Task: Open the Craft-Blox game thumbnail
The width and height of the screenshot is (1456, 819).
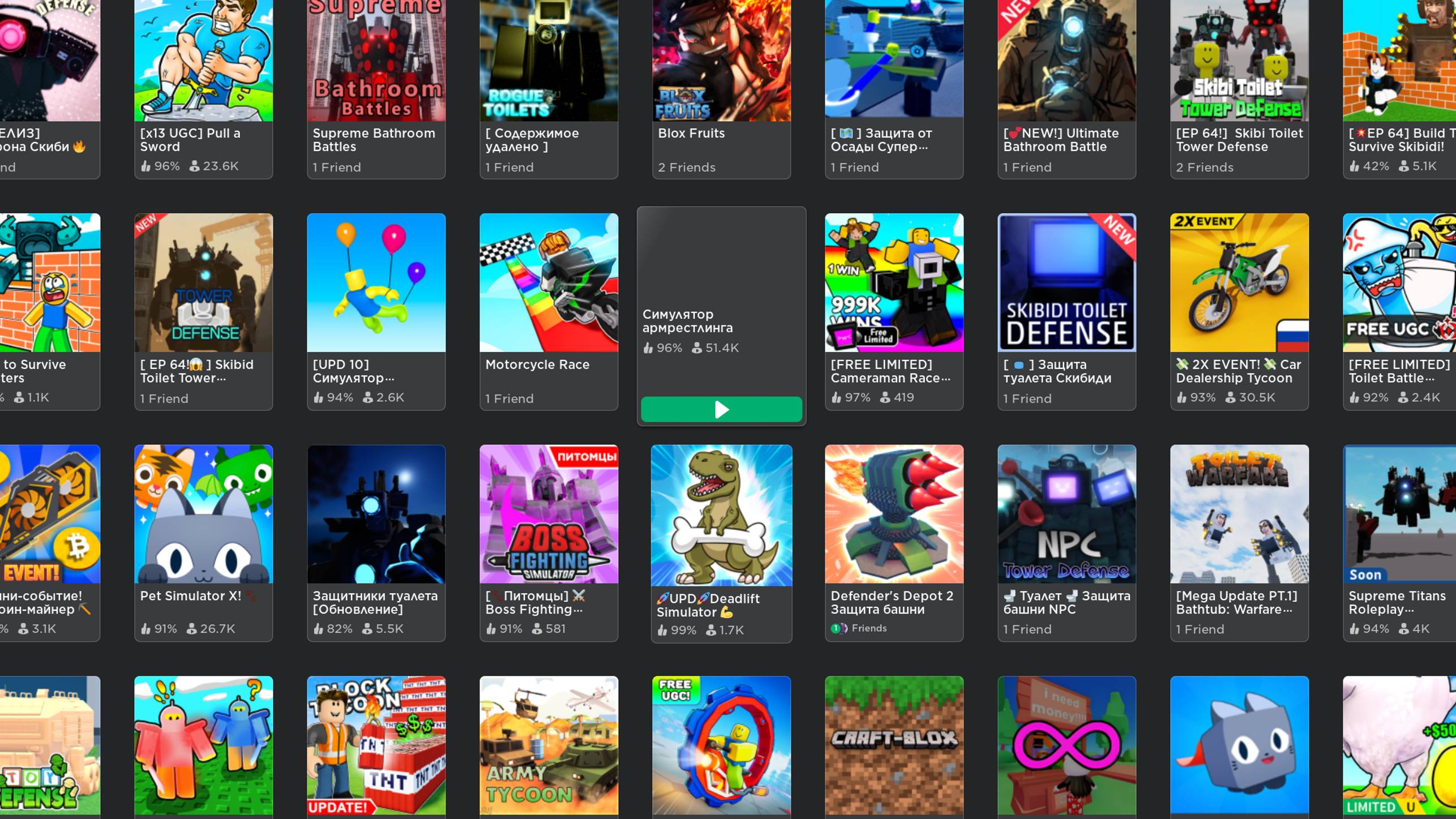Action: click(x=894, y=745)
